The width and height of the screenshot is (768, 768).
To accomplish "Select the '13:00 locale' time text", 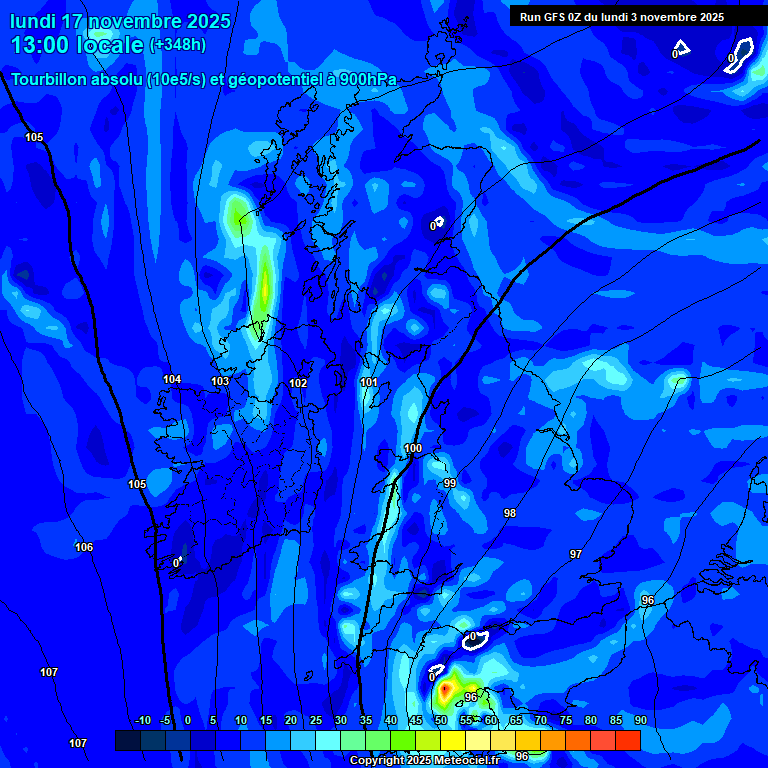I will [x=78, y=45].
